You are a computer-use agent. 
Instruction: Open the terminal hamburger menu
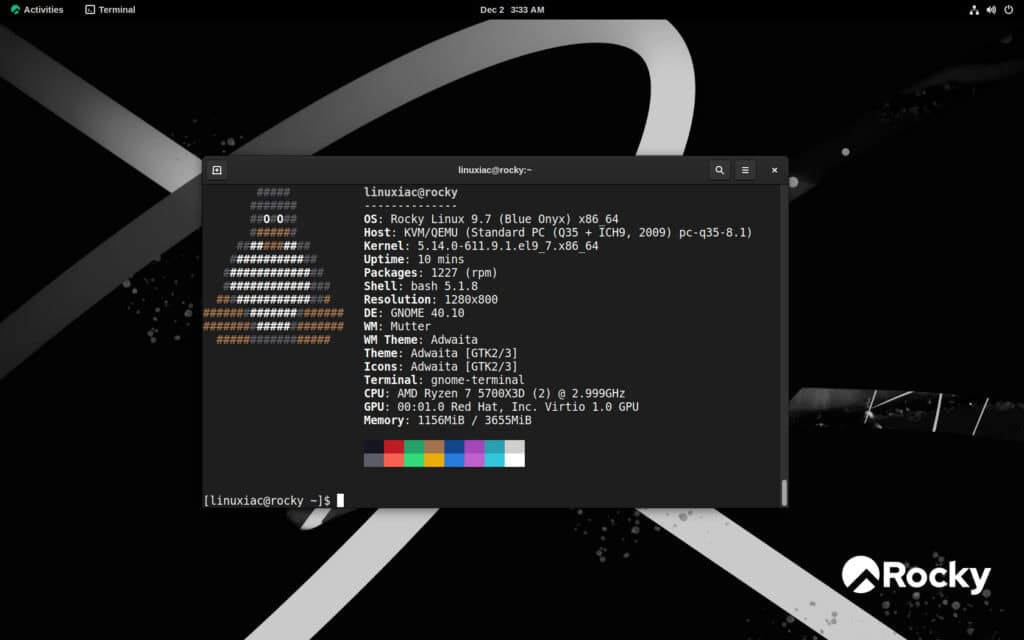coord(746,170)
